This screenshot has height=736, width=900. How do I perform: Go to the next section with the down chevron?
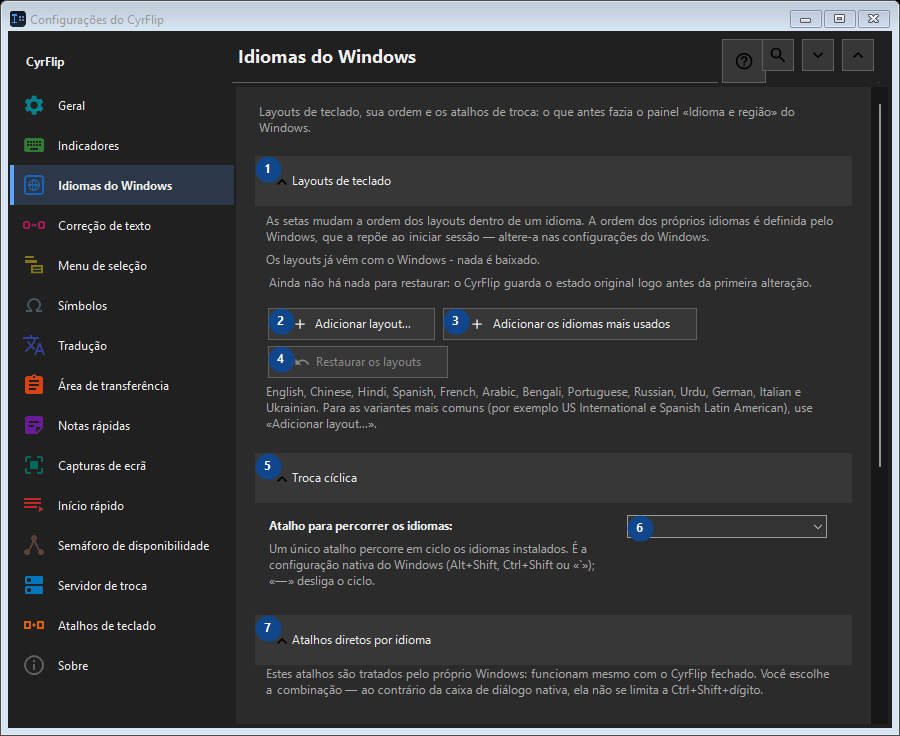click(818, 55)
